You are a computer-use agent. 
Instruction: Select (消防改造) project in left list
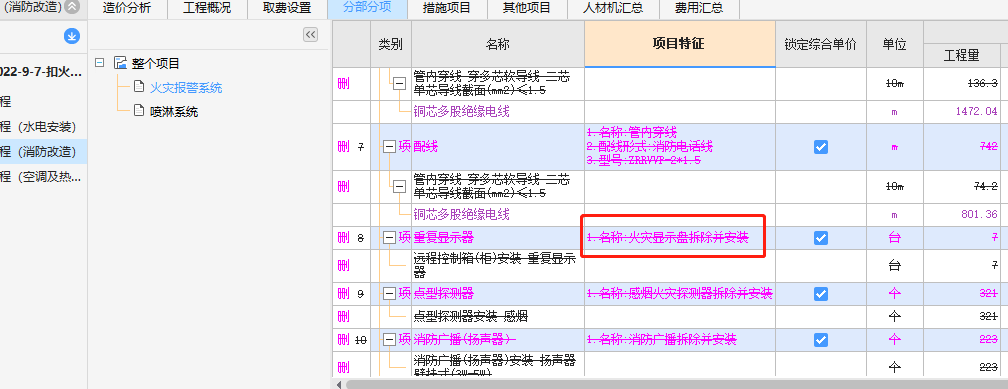(x=44, y=152)
